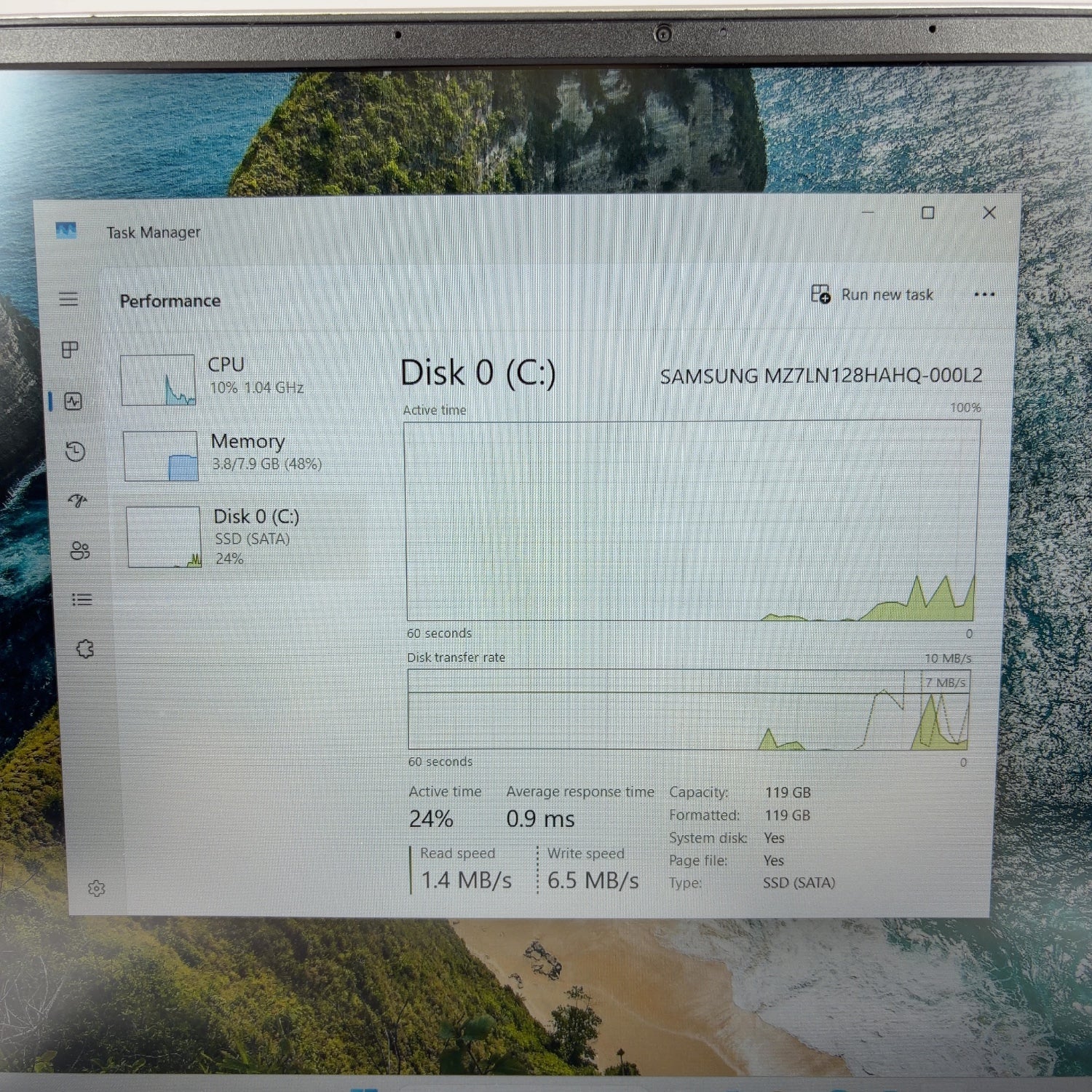The height and width of the screenshot is (1092, 1092).
Task: Open Task Manager settings via gear icon
Action: [95, 888]
